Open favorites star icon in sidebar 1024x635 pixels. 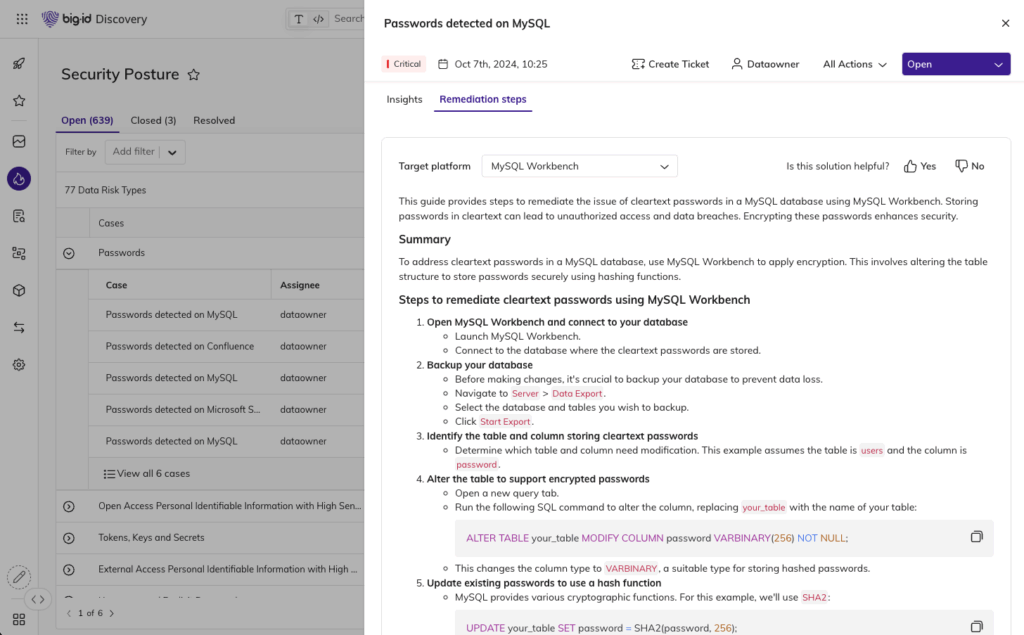(19, 101)
